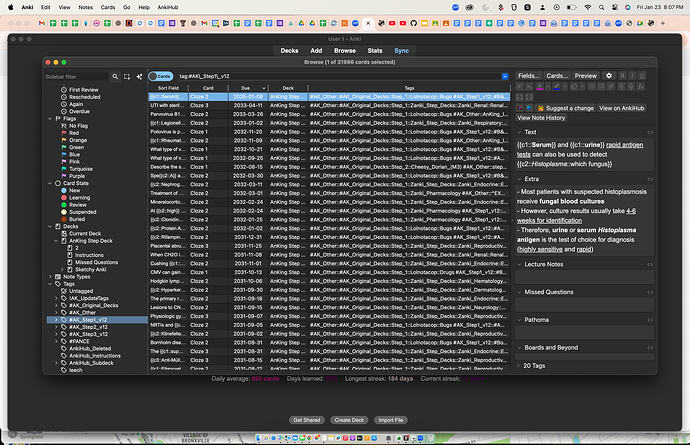This screenshot has width=690, height=445.
Task: Click the text color picker dropdown
Action: 548,86
